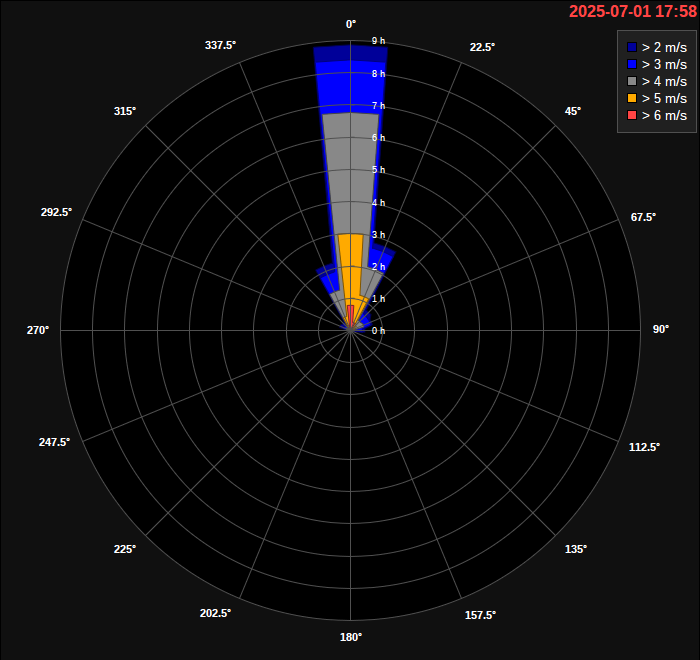Click the 135° direction label

pos(576,549)
